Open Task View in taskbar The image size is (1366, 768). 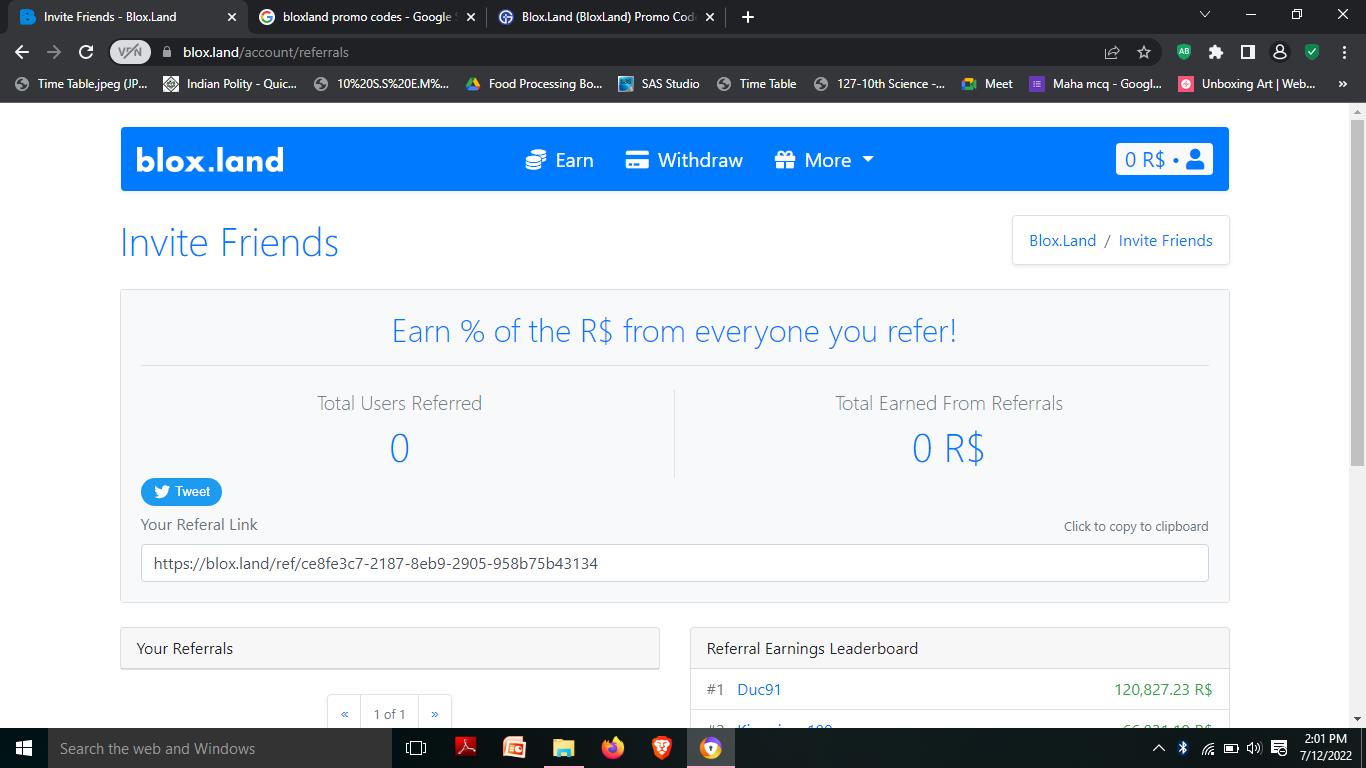click(416, 748)
